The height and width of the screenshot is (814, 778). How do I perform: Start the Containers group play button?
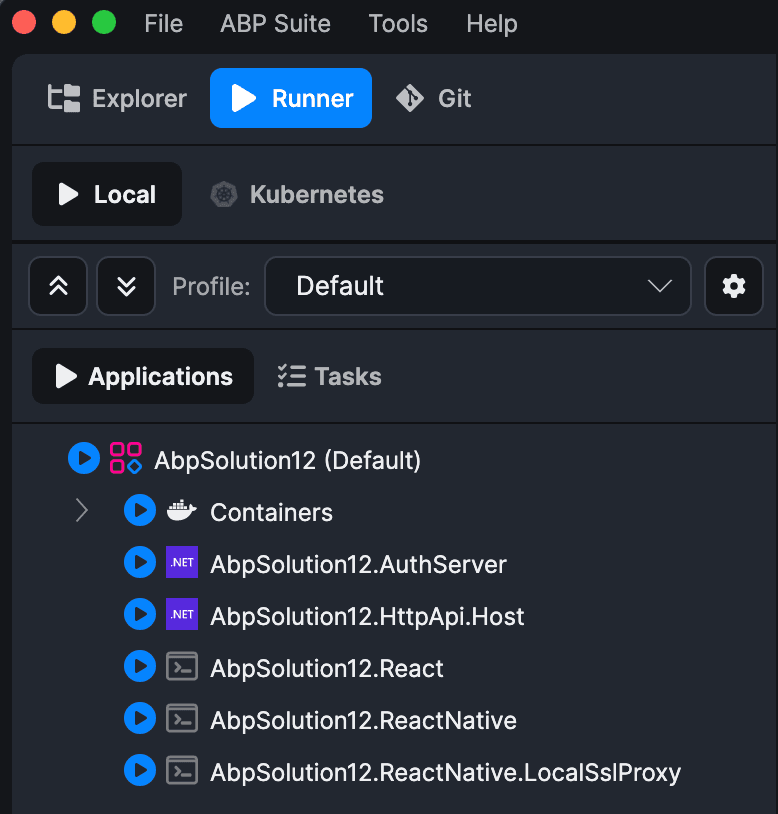click(140, 510)
